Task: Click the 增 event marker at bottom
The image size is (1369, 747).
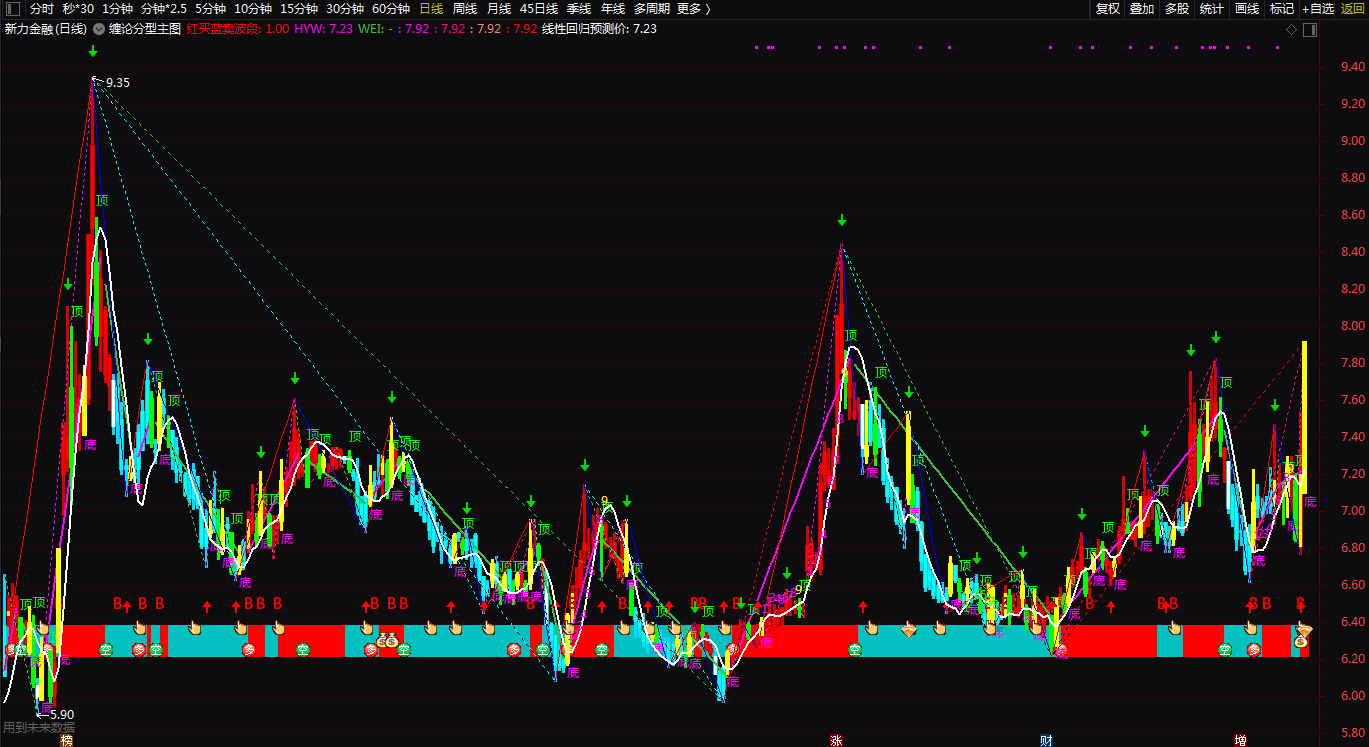Action: 1240,741
